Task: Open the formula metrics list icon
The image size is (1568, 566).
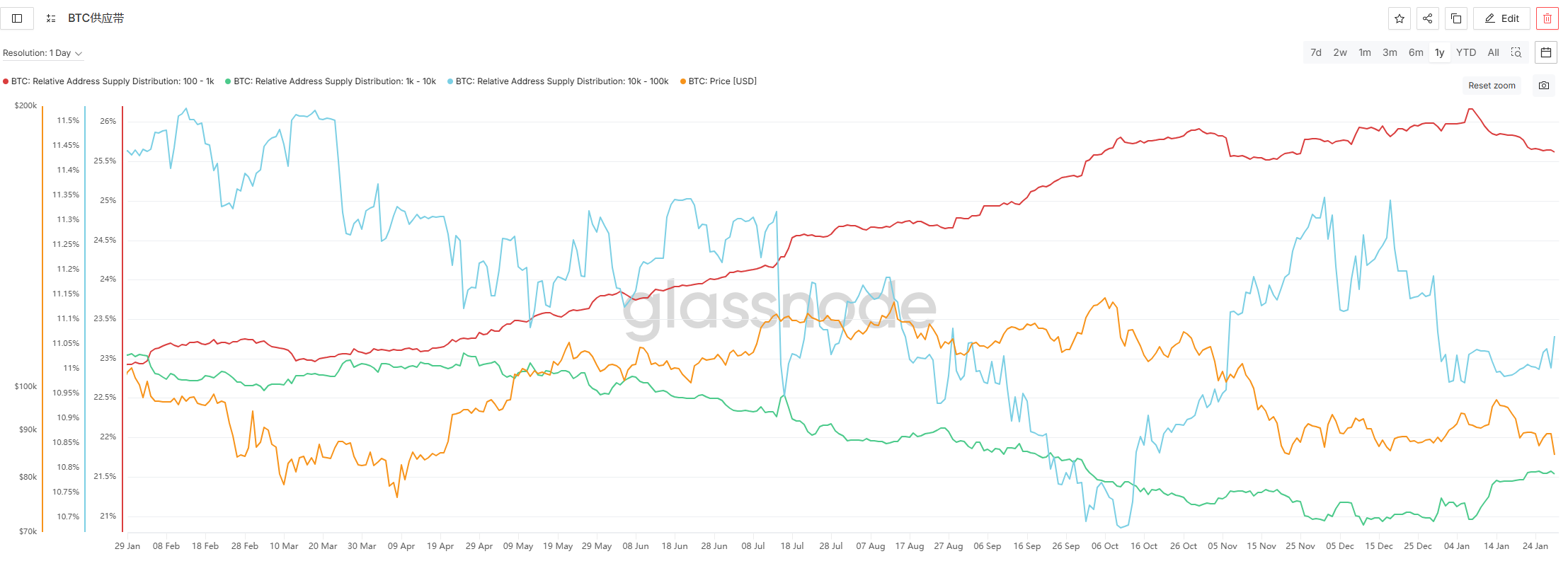Action: (x=51, y=18)
